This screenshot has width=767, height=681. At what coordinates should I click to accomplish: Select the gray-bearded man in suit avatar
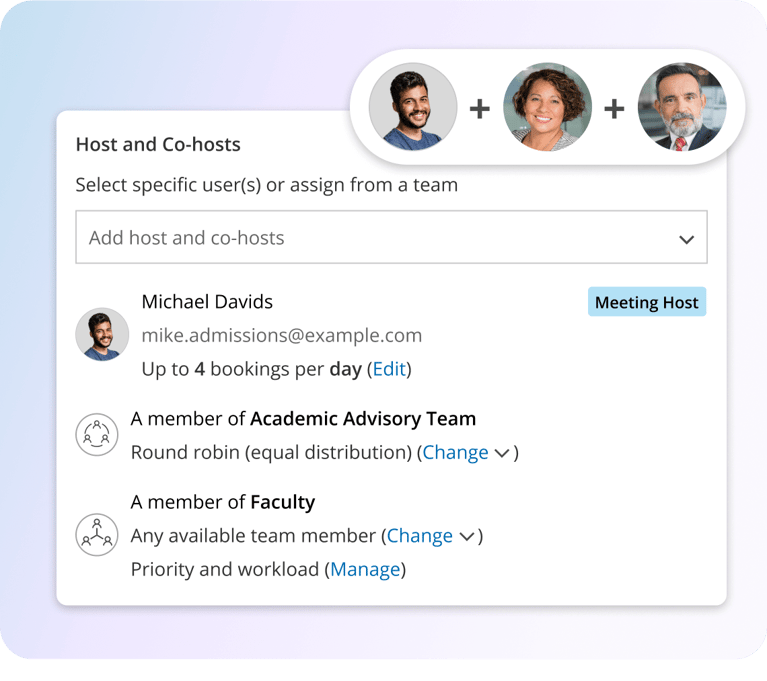click(681, 107)
